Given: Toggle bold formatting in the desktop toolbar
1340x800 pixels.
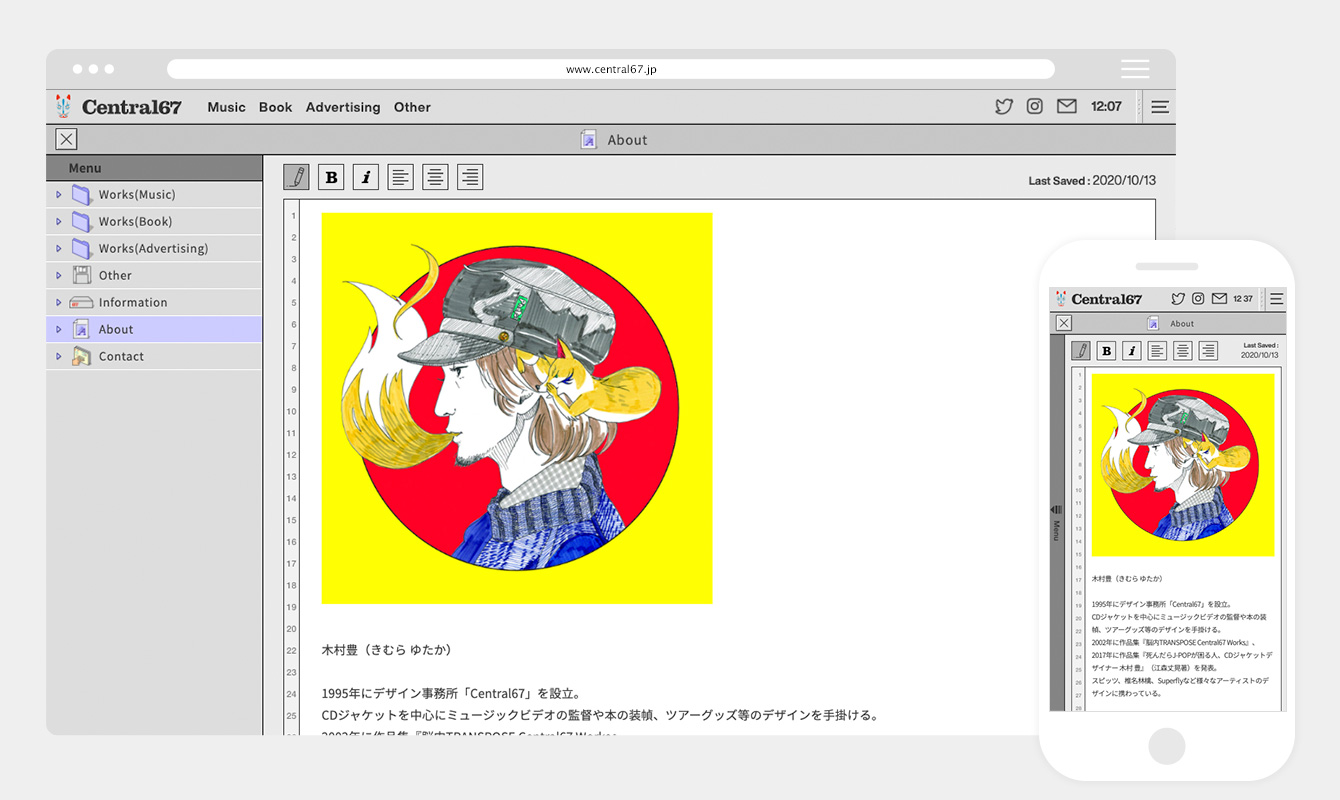Looking at the screenshot, I should [x=331, y=177].
